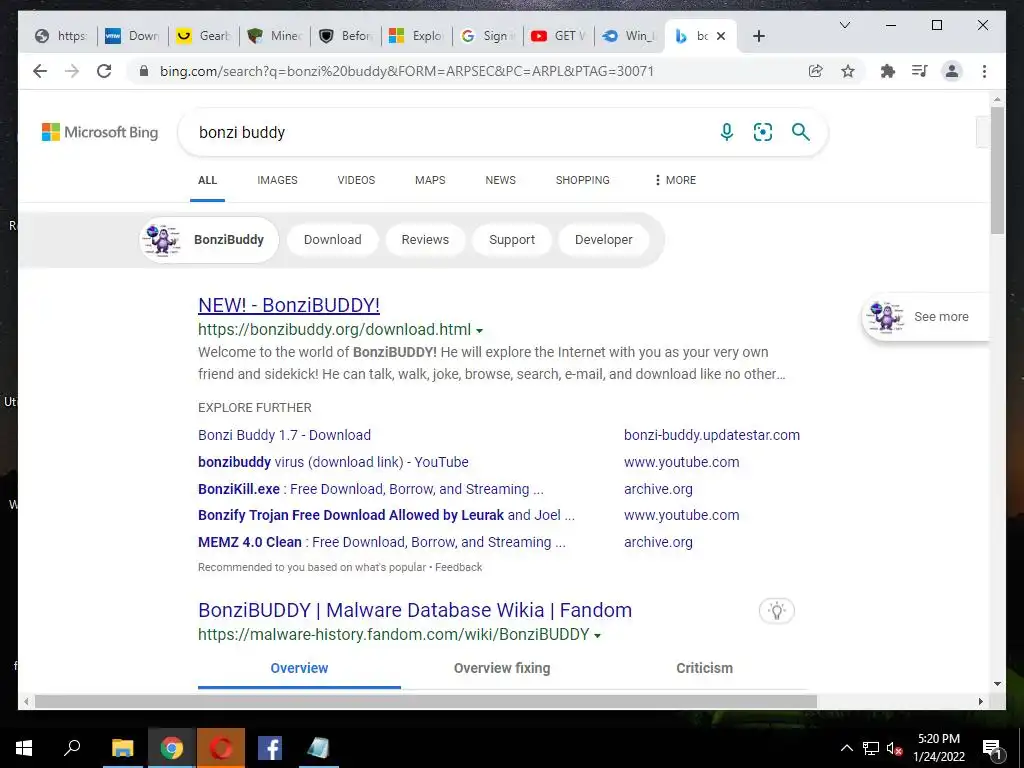Click the browser forward arrow
1024x768 pixels.
[x=72, y=71]
